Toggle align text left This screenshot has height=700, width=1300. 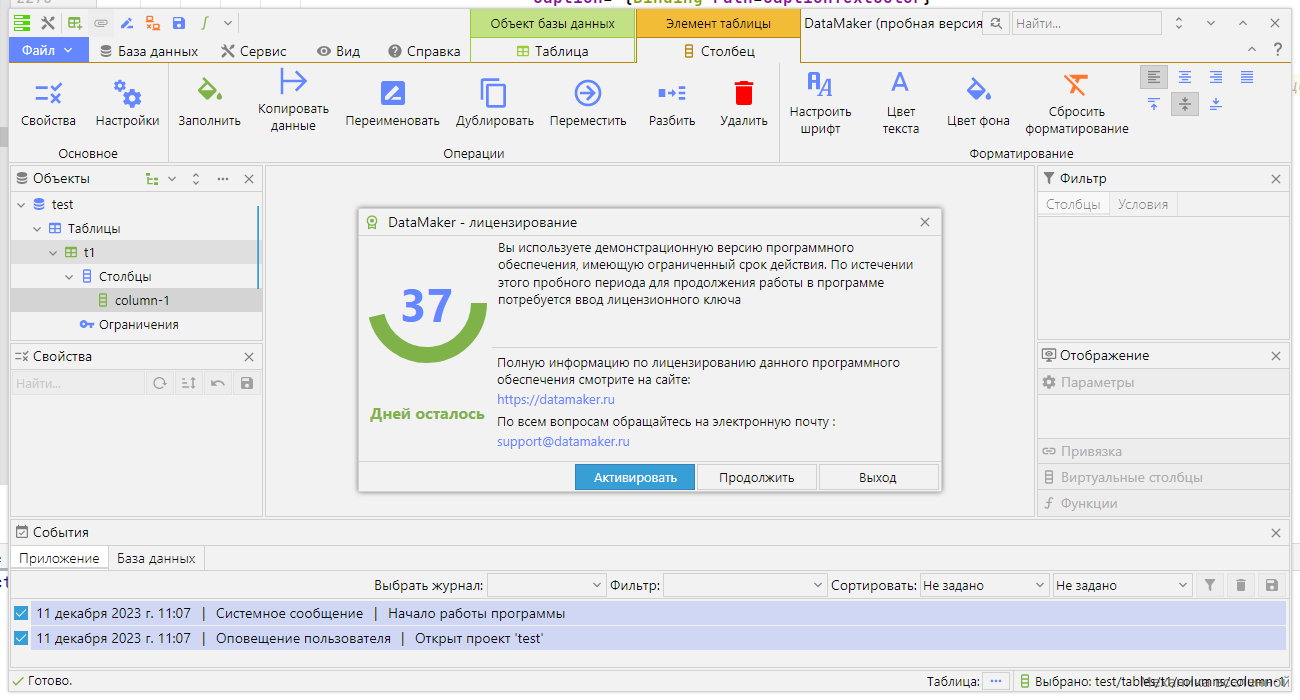point(1154,77)
